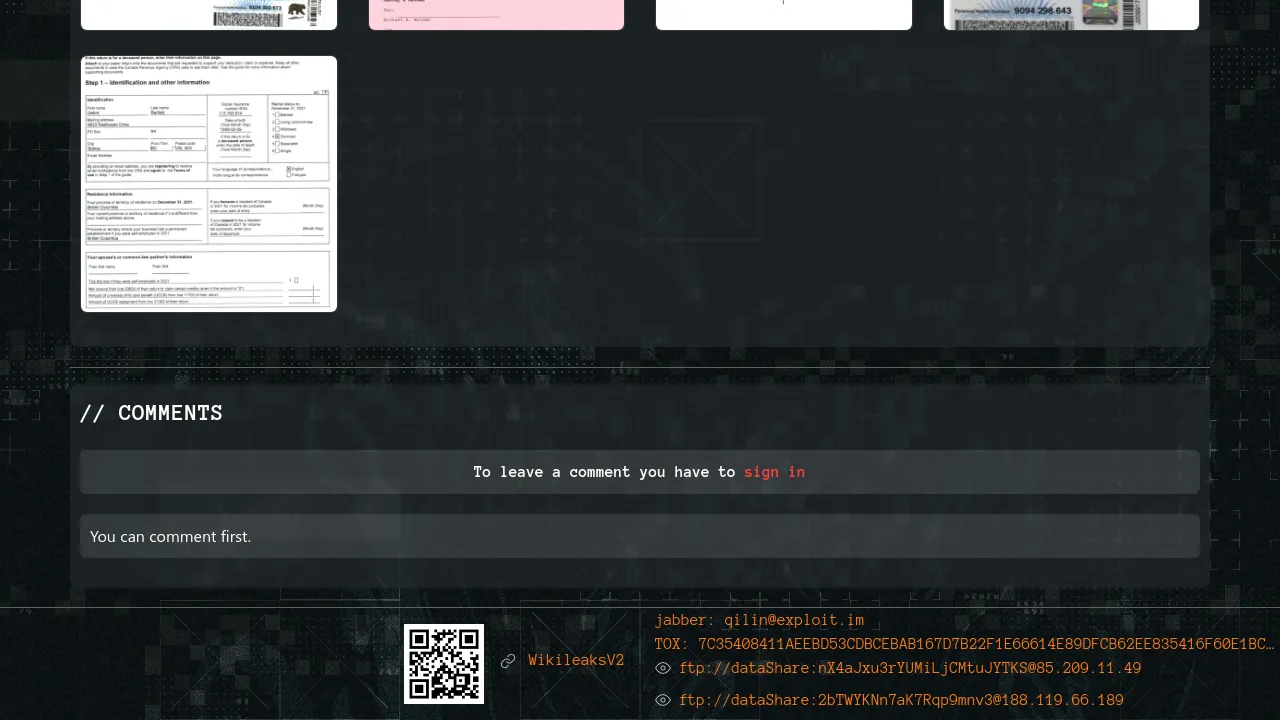
Task: Click the divider line above the comments section
Action: 640,367
